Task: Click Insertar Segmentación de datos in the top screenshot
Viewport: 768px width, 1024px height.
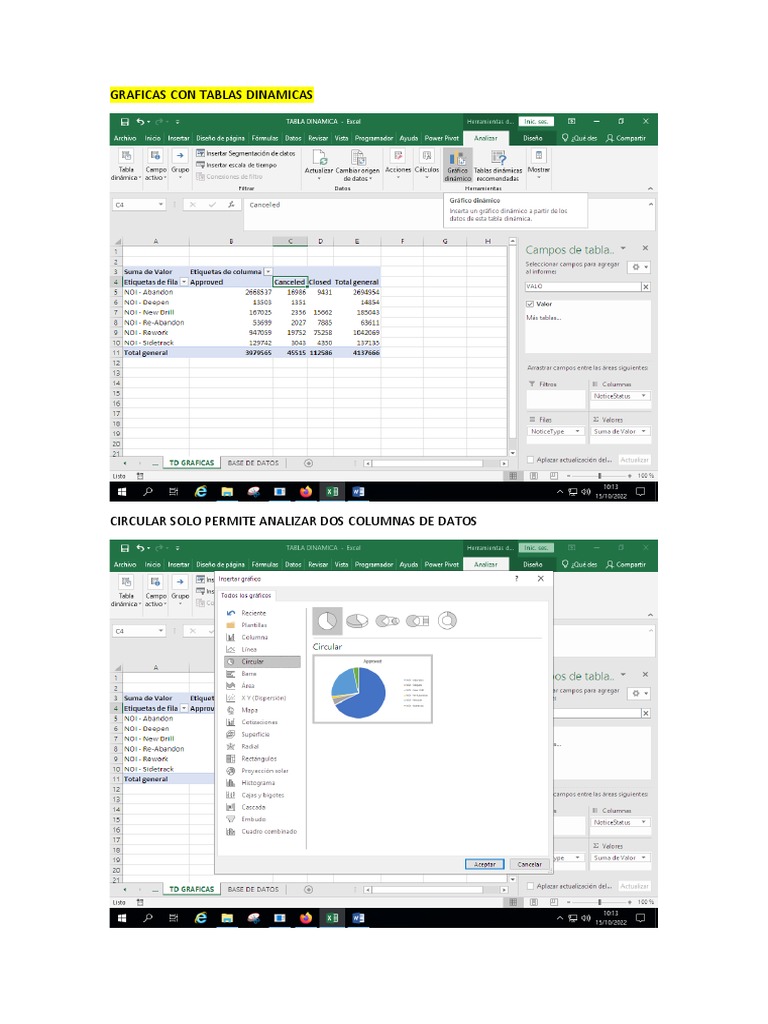Action: pyautogui.click(x=246, y=153)
